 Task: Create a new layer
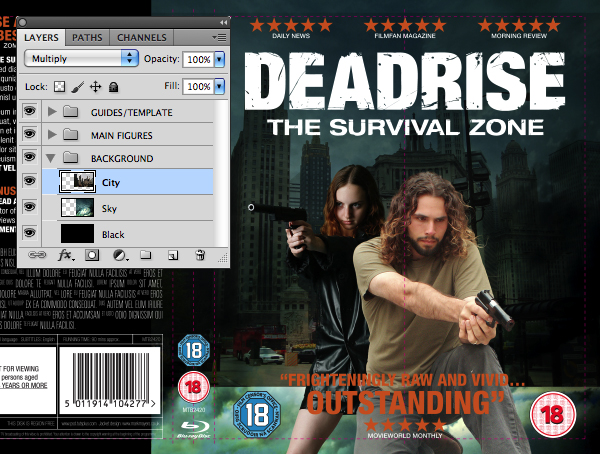click(173, 255)
